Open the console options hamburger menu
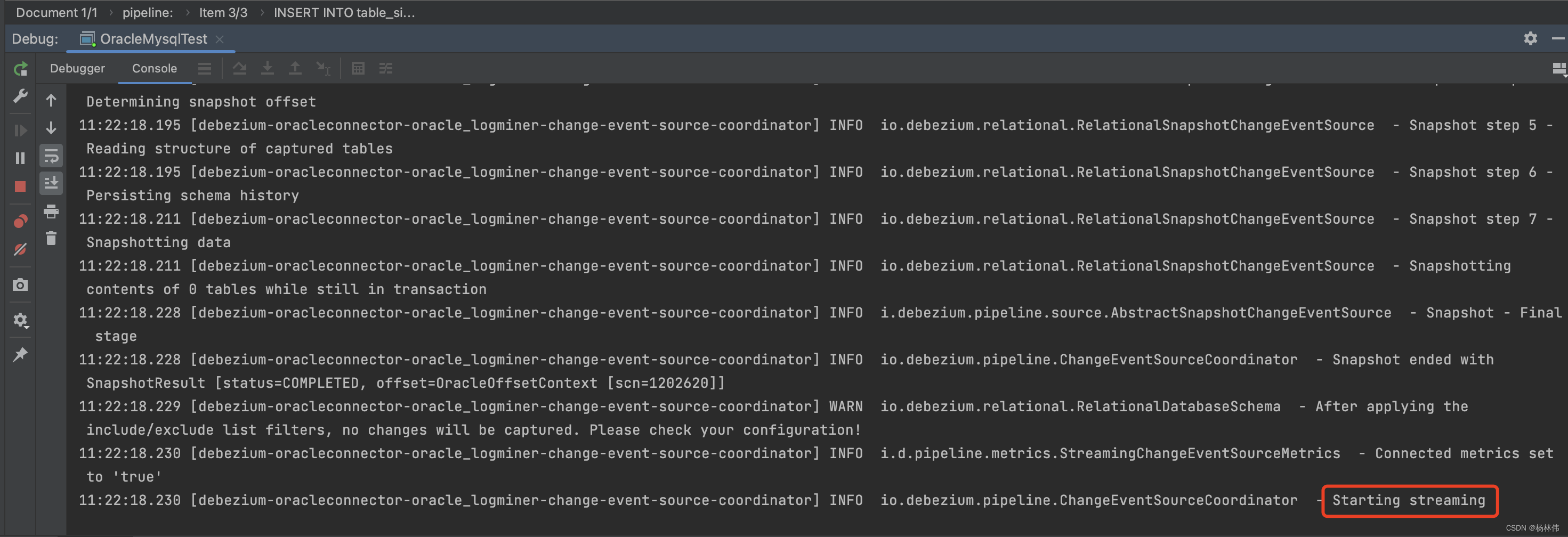Screen dimensions: 1568x537 205,69
